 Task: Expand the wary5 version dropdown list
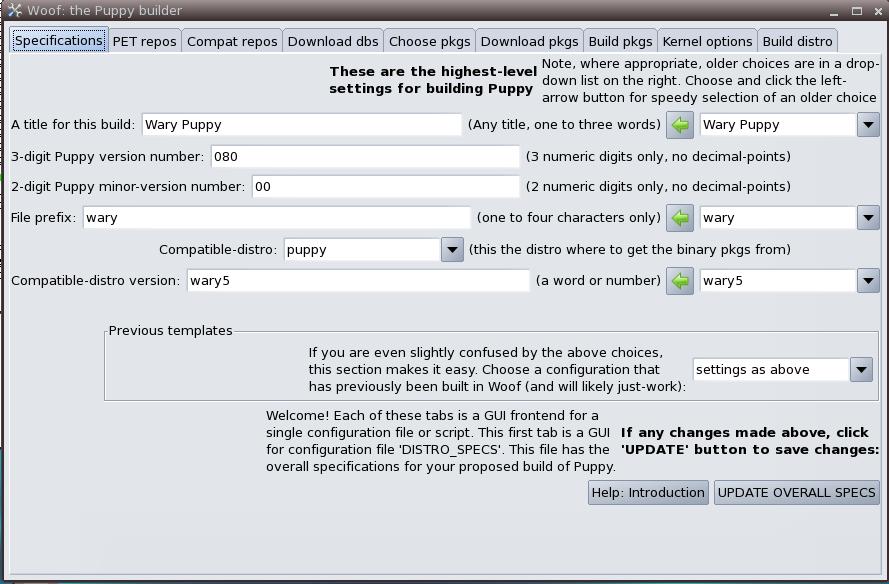coord(867,281)
